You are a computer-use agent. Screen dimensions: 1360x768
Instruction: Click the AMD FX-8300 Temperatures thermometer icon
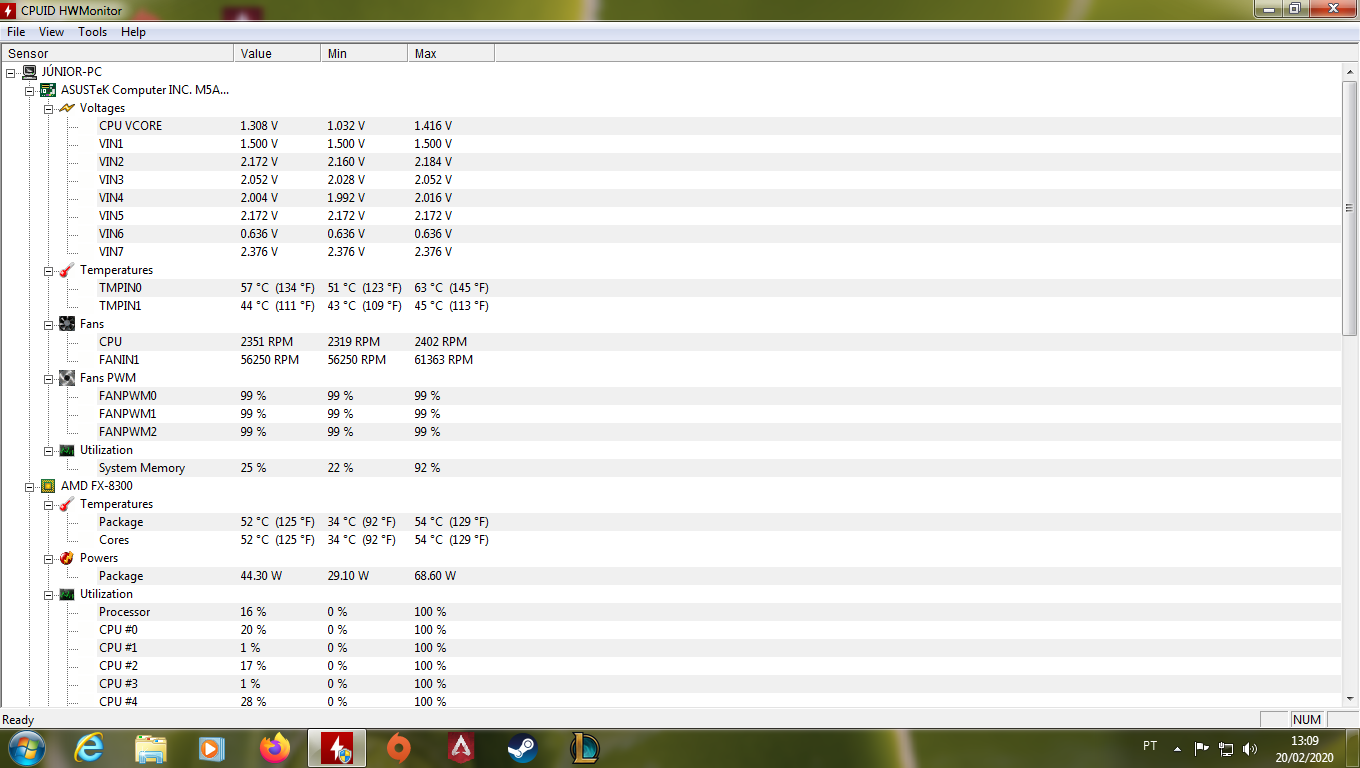[x=67, y=504]
